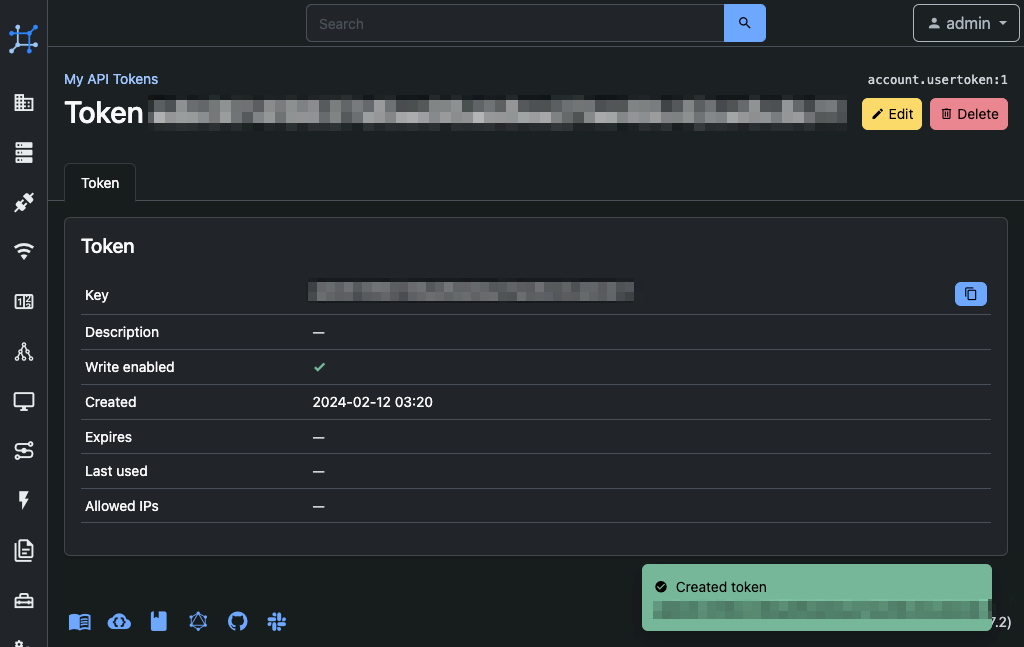Click the yellow Edit button

tap(891, 114)
